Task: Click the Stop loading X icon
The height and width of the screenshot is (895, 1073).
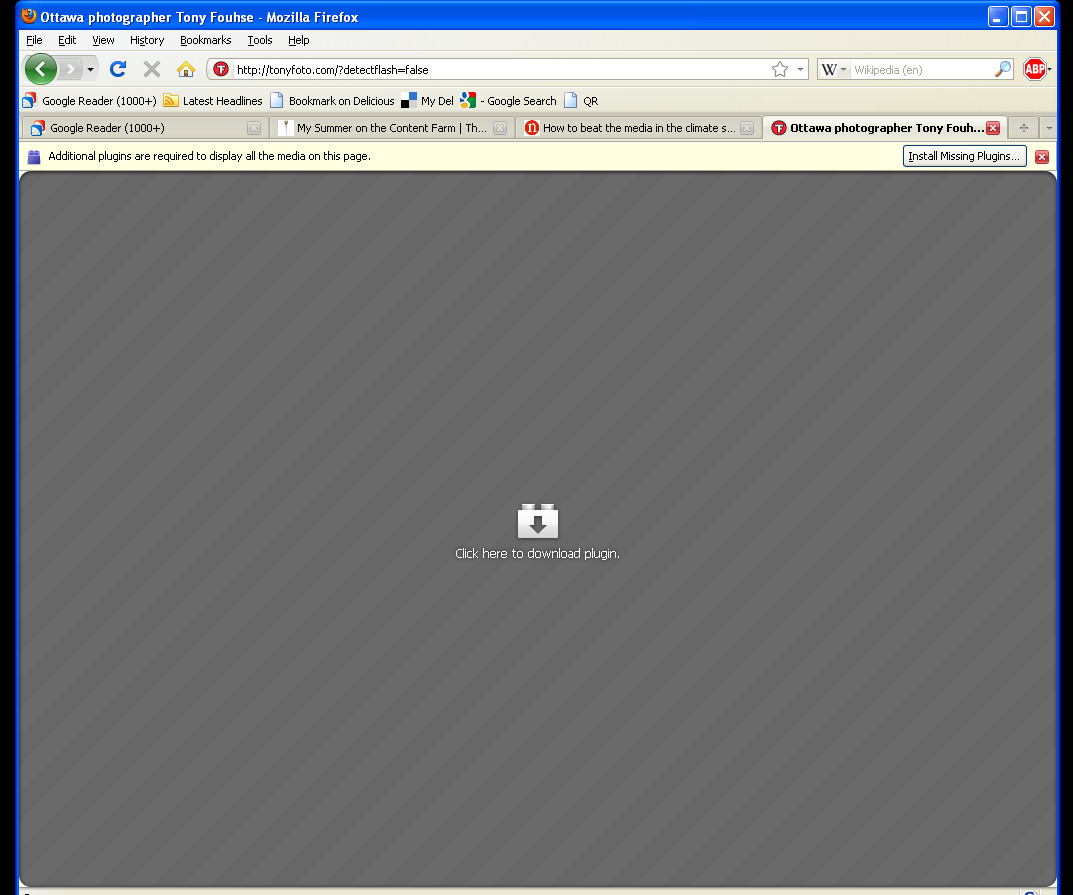Action: [x=152, y=69]
